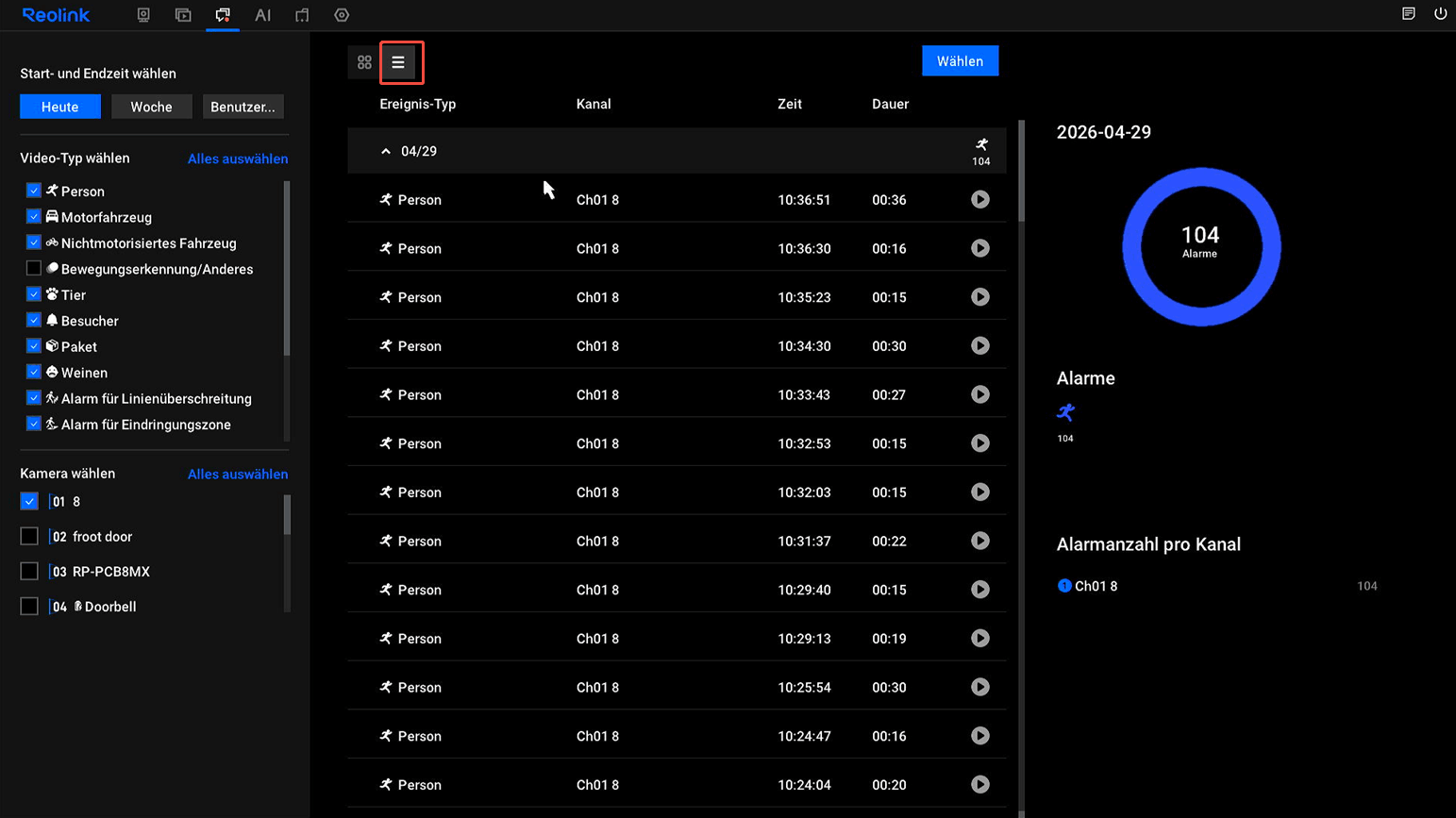The image size is (1456, 818).
Task: Play the 10:25:54 Person event
Action: [980, 687]
